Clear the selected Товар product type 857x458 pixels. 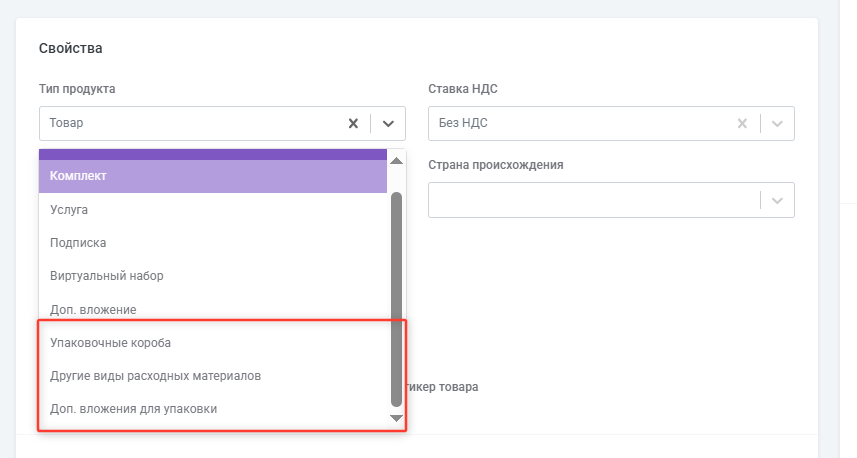(353, 124)
